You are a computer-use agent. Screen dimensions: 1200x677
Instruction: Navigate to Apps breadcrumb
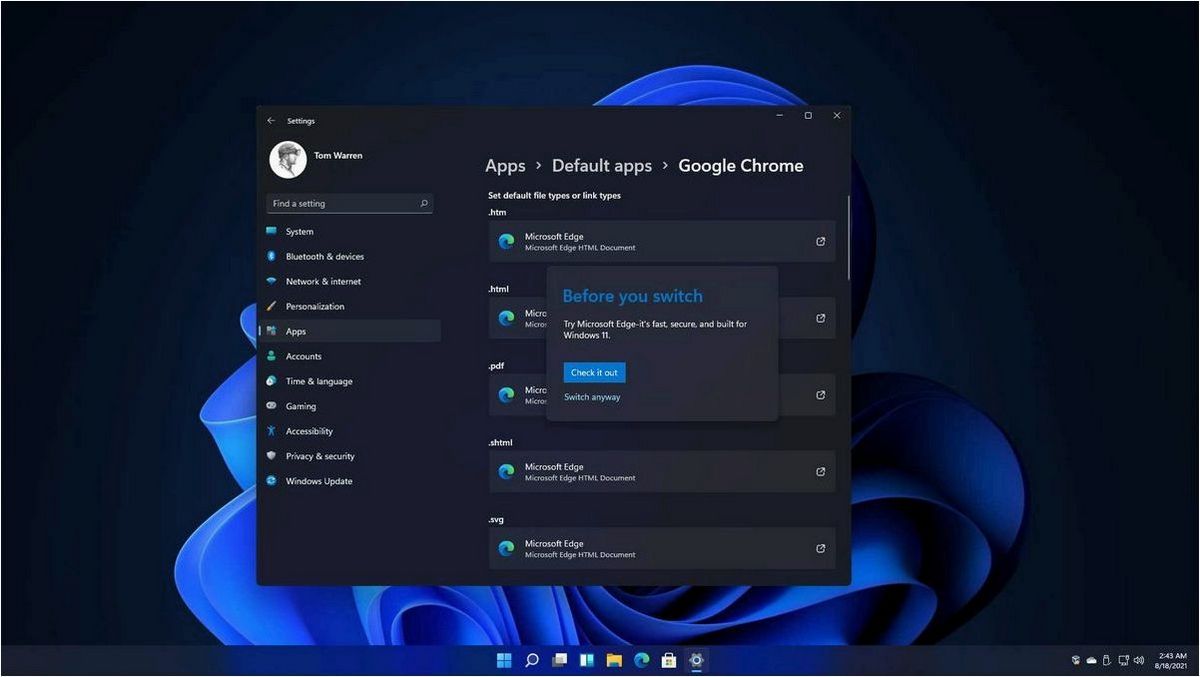pyautogui.click(x=505, y=166)
